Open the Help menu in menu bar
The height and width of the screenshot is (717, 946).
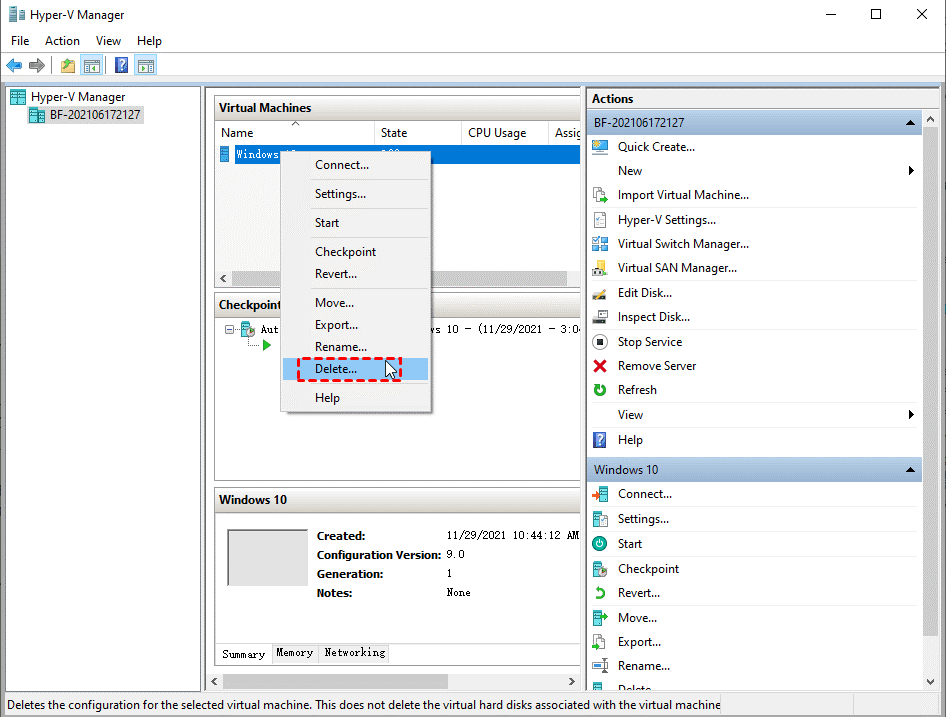(149, 40)
